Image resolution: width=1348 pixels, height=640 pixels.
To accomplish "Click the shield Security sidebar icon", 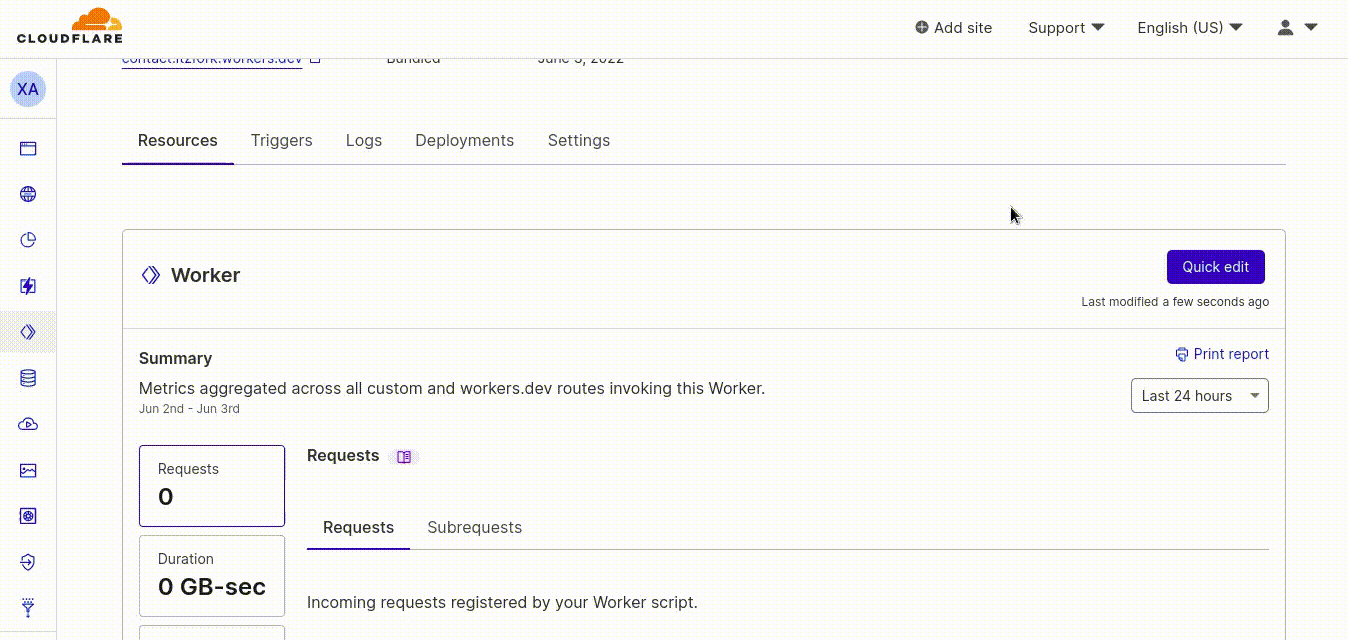I will coord(28,561).
